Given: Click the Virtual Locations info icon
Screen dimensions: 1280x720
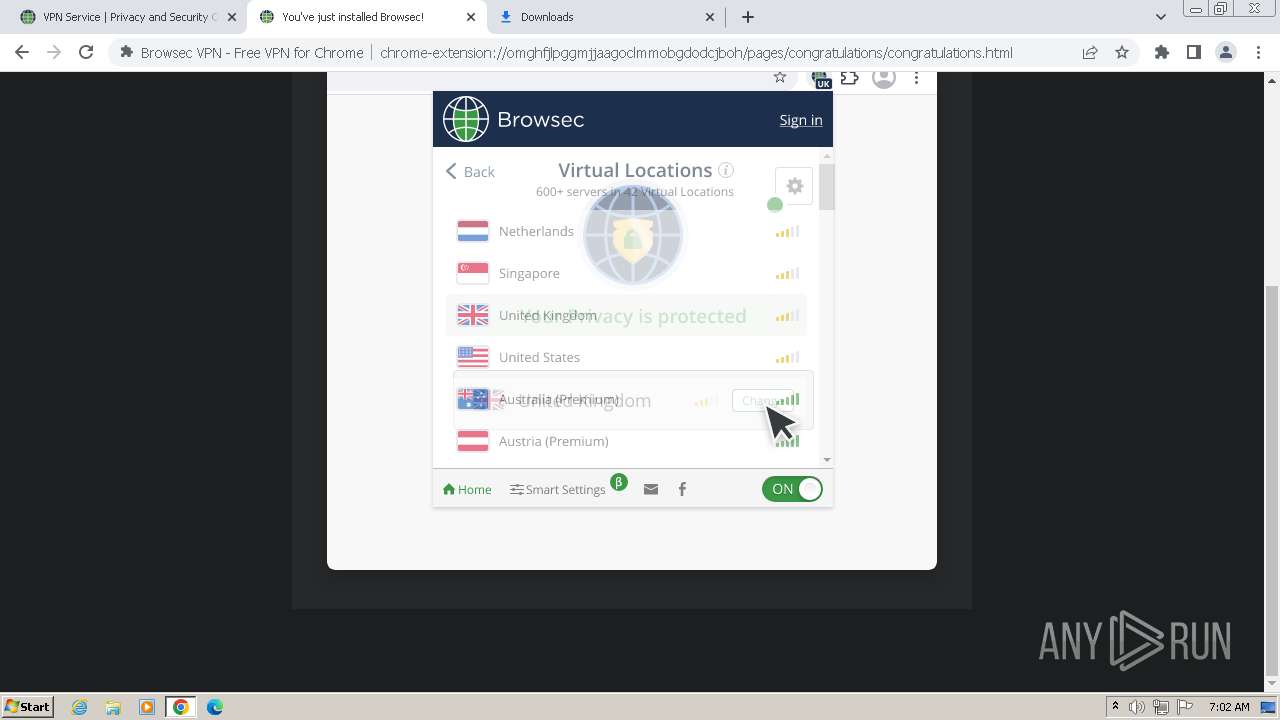Looking at the screenshot, I should 726,170.
